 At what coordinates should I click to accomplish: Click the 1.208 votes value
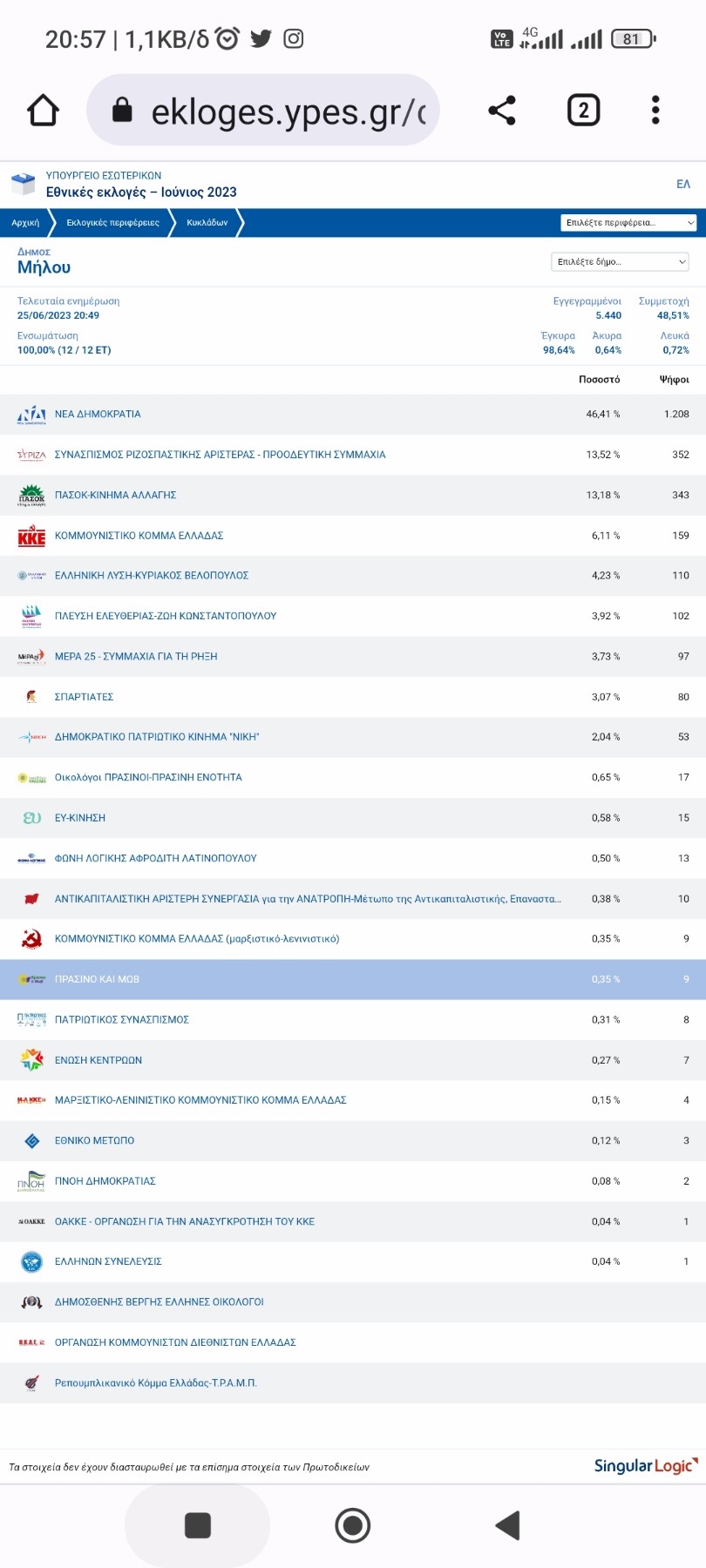(676, 415)
